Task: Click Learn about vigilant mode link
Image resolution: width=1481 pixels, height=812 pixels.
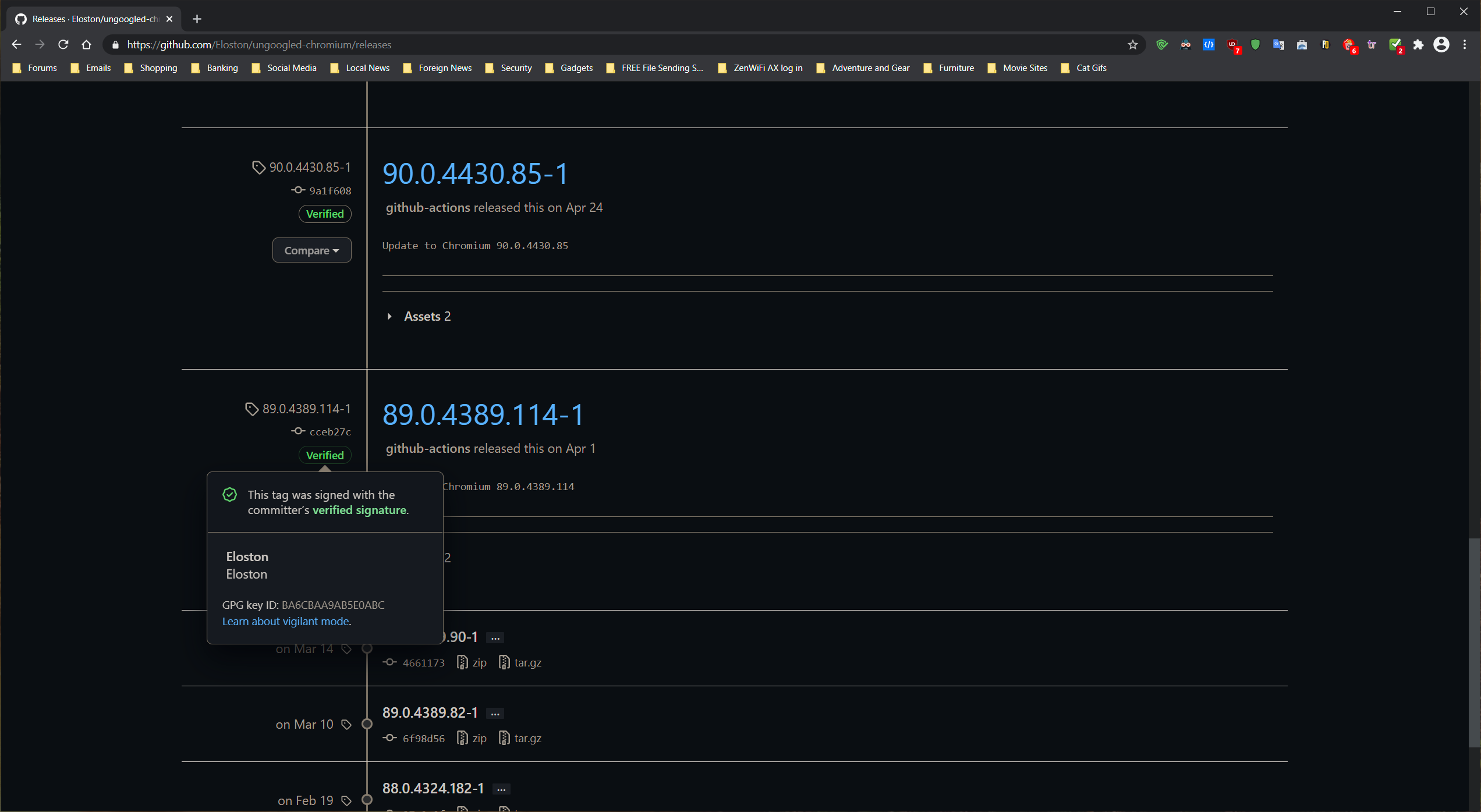Action: pyautogui.click(x=285, y=621)
